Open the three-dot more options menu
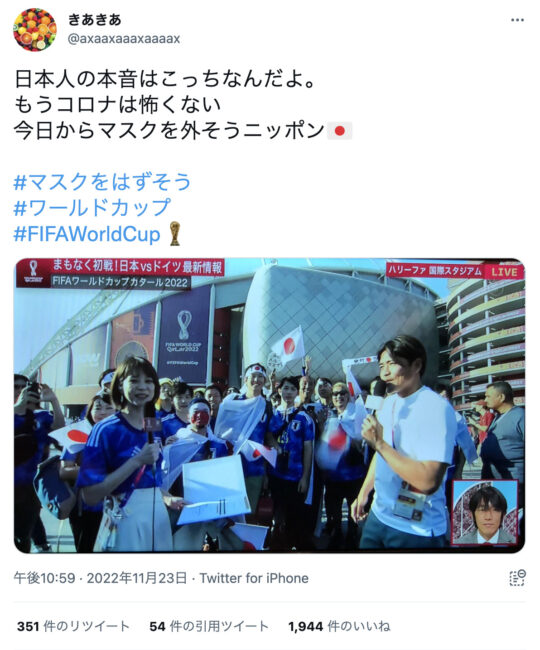 [x=517, y=20]
